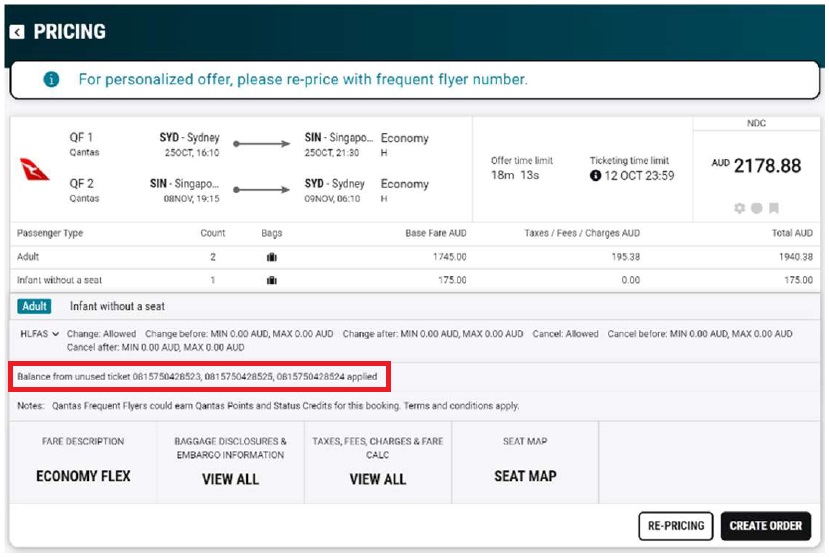Click the Total AUD column header
The height and width of the screenshot is (557, 829).
pos(792,233)
